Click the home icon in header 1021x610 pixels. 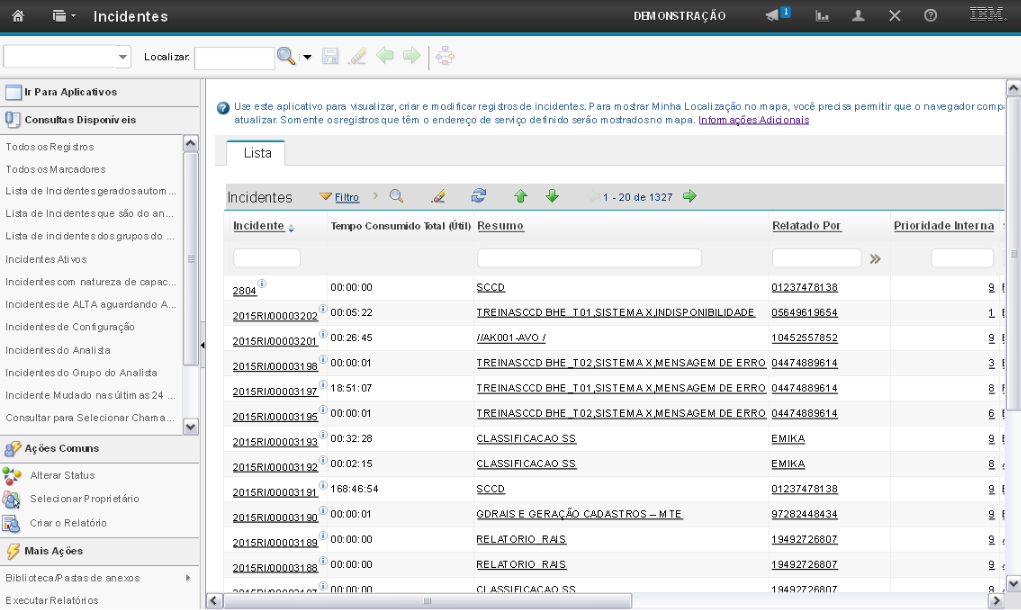pos(18,16)
